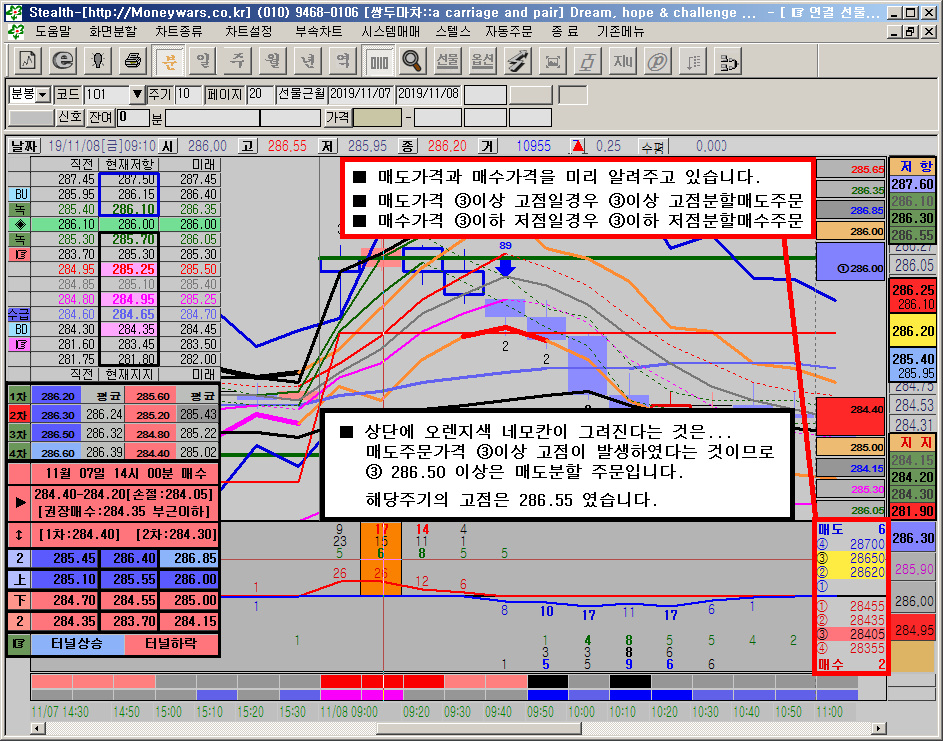Screen dimensions: 943x741
Task: Click the scrollbar right arrow
Action: click(x=879, y=728)
